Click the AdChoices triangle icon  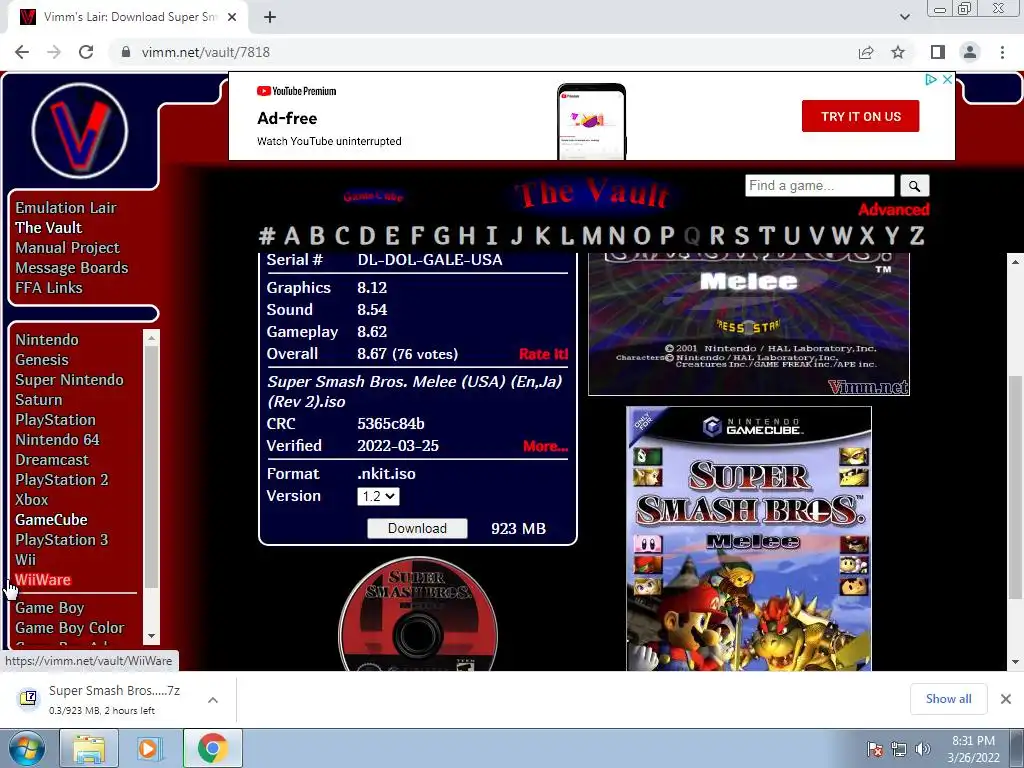(x=931, y=80)
